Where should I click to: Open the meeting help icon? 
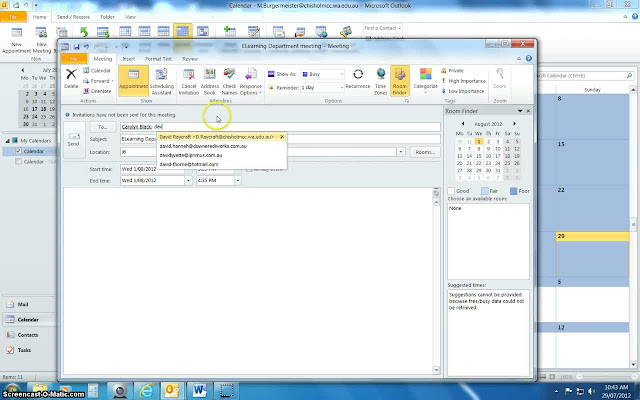[x=529, y=59]
